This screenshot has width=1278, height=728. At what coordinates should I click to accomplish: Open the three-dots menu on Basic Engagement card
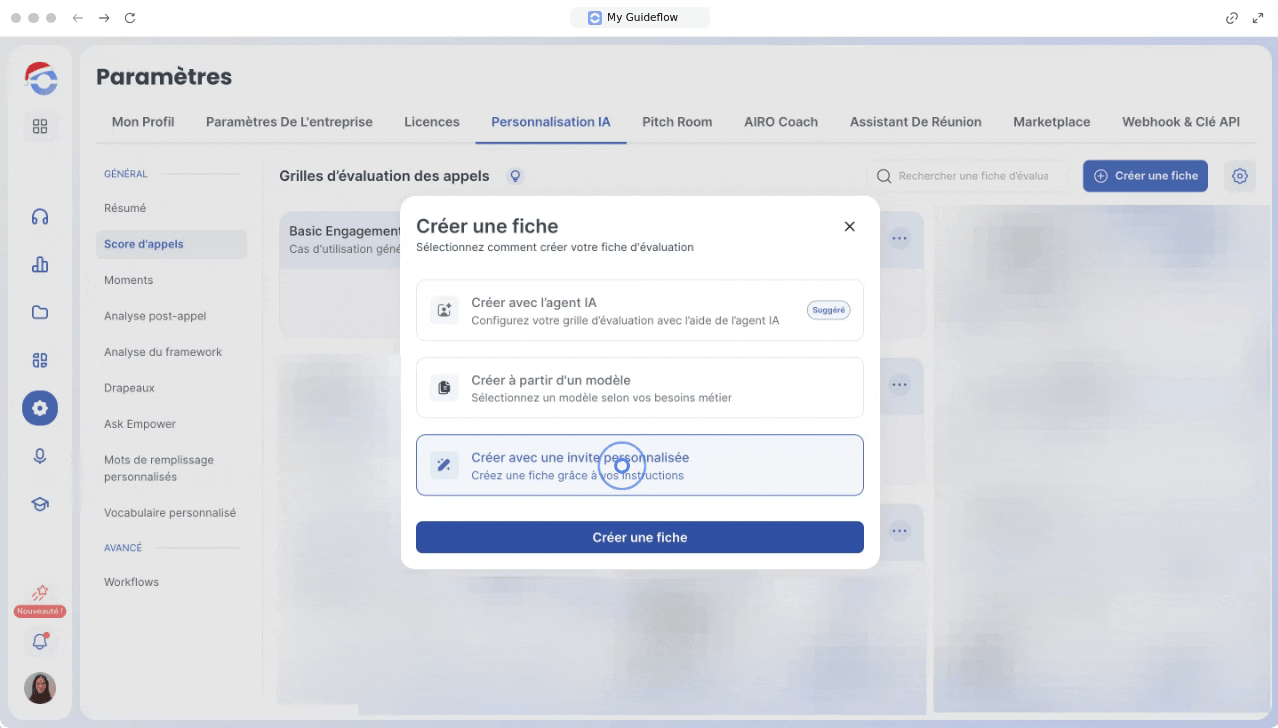(900, 239)
